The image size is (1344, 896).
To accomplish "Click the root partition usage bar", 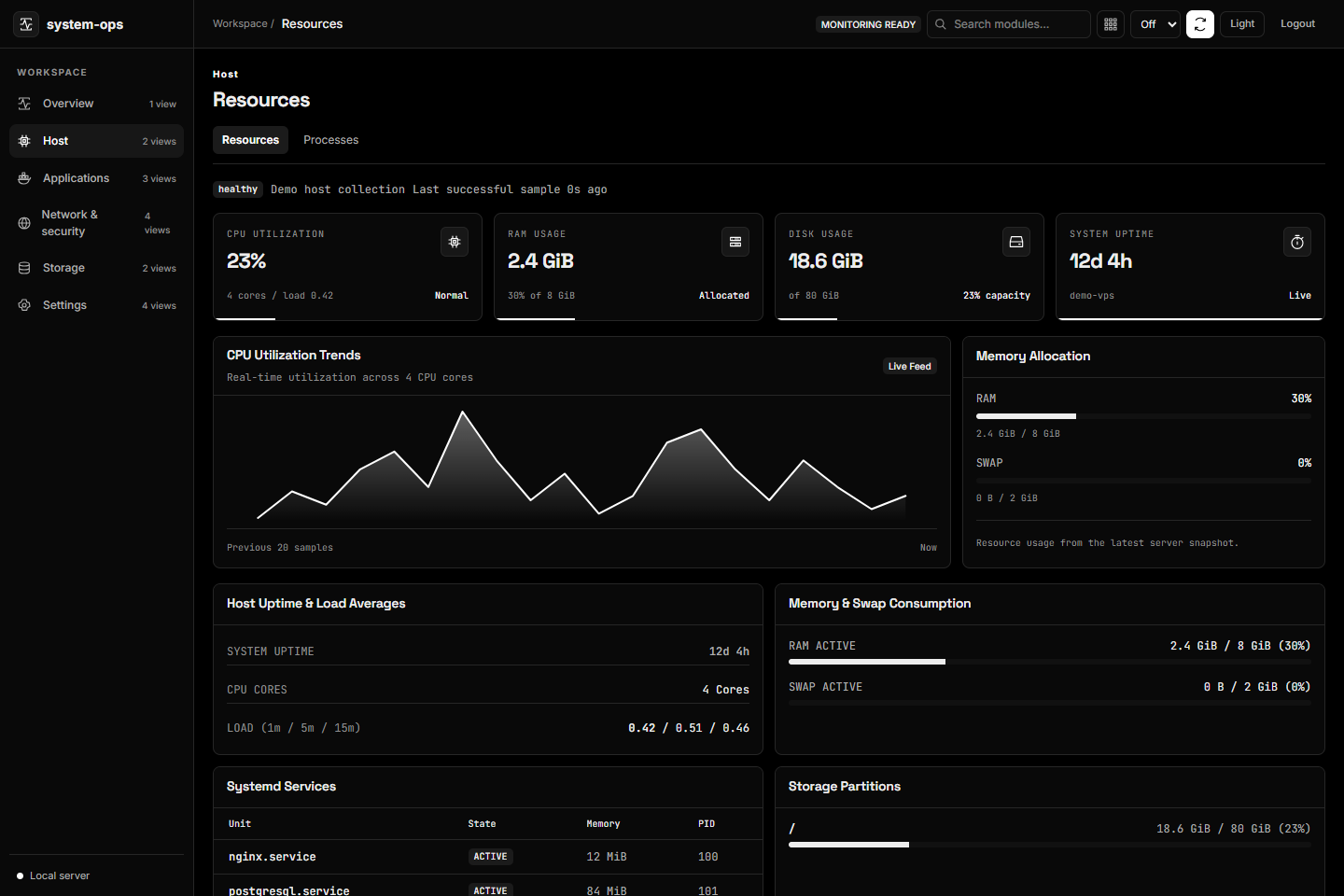I will tap(1050, 845).
